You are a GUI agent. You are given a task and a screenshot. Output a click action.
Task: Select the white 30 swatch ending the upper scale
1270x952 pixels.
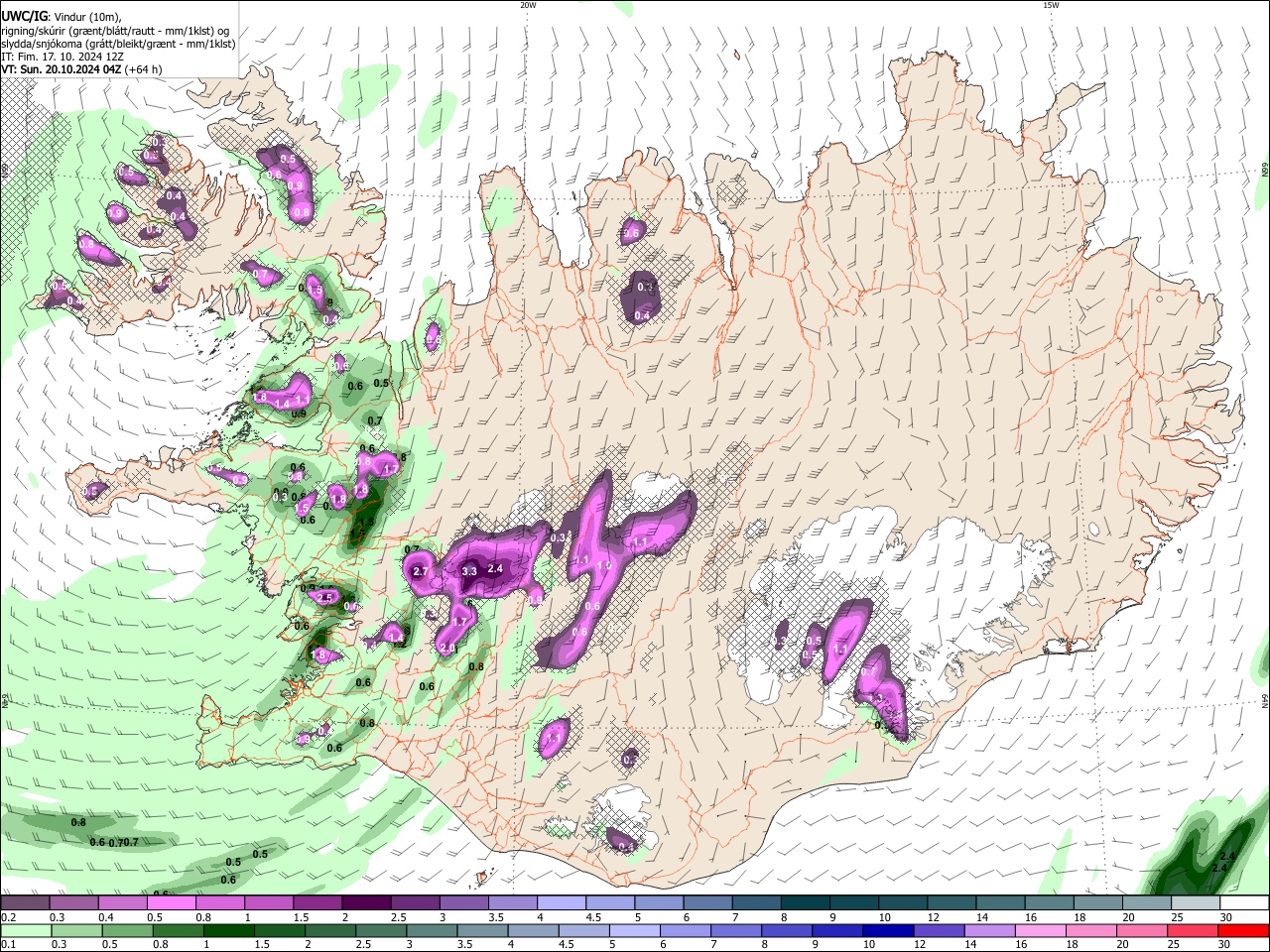[x=1243, y=903]
